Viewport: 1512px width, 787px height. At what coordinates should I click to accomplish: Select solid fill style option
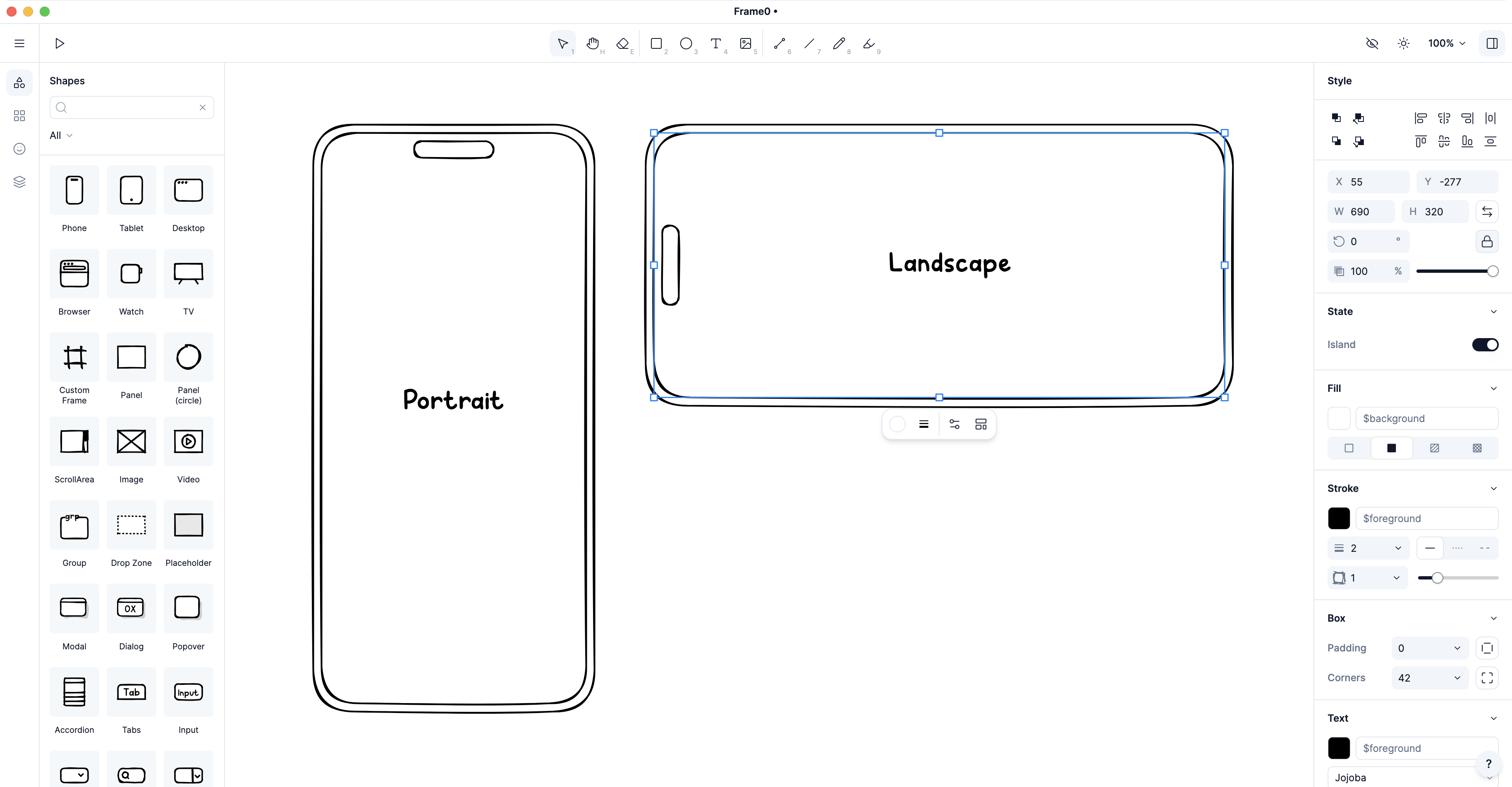click(1391, 448)
